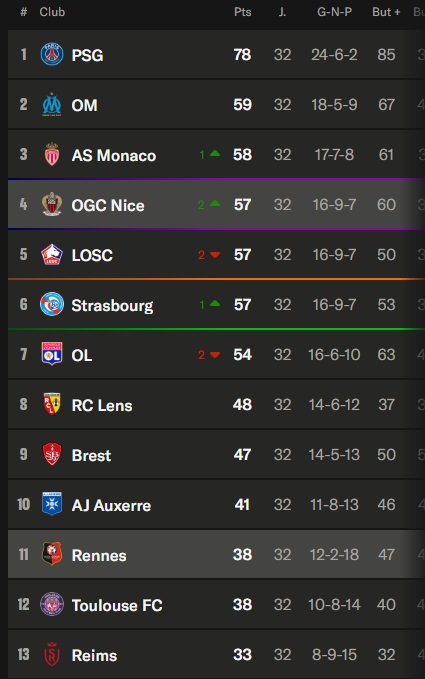Open the Toulouse FC team name link
425x679 pixels.
[117, 605]
